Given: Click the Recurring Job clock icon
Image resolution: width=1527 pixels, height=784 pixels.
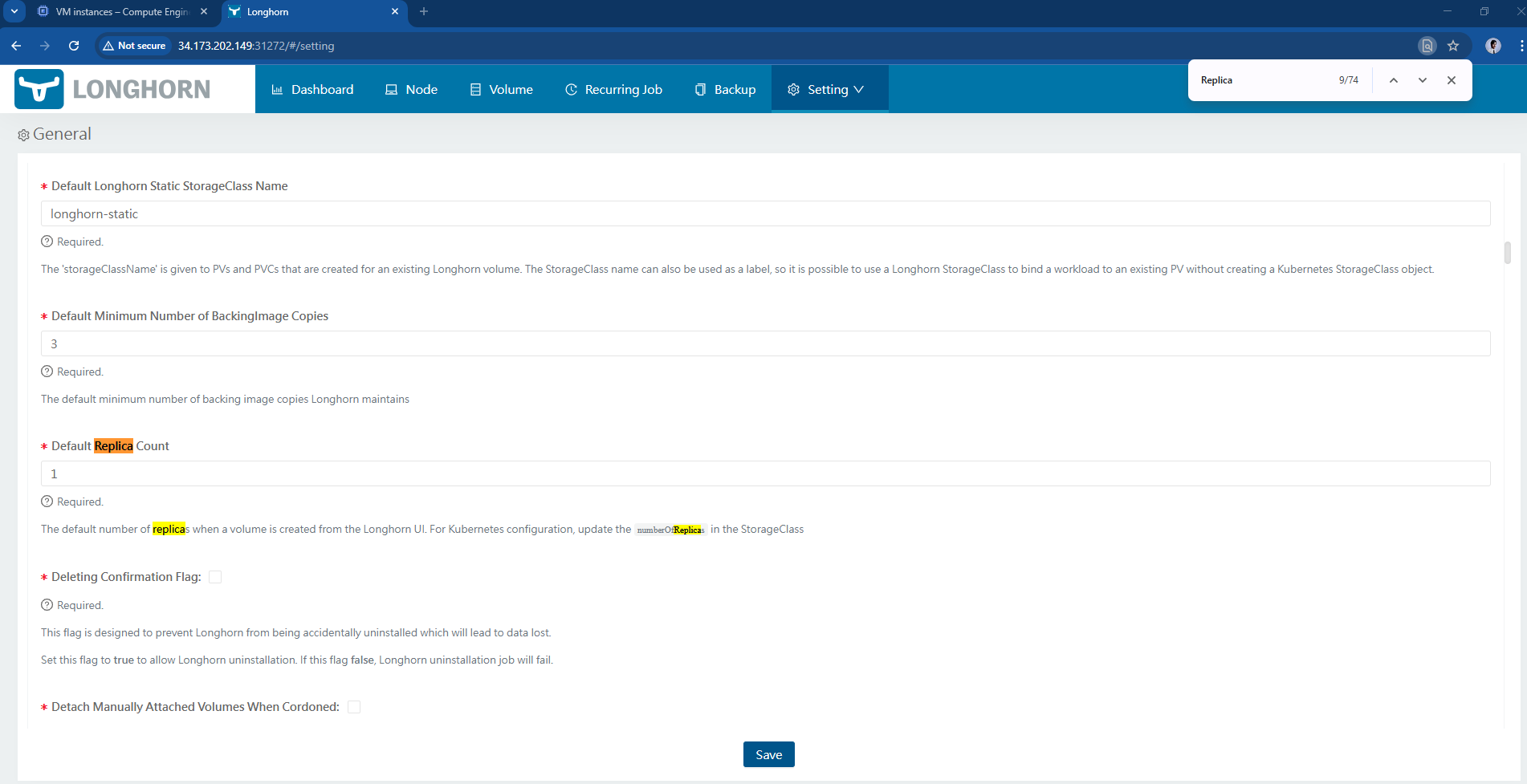Looking at the screenshot, I should (x=572, y=90).
